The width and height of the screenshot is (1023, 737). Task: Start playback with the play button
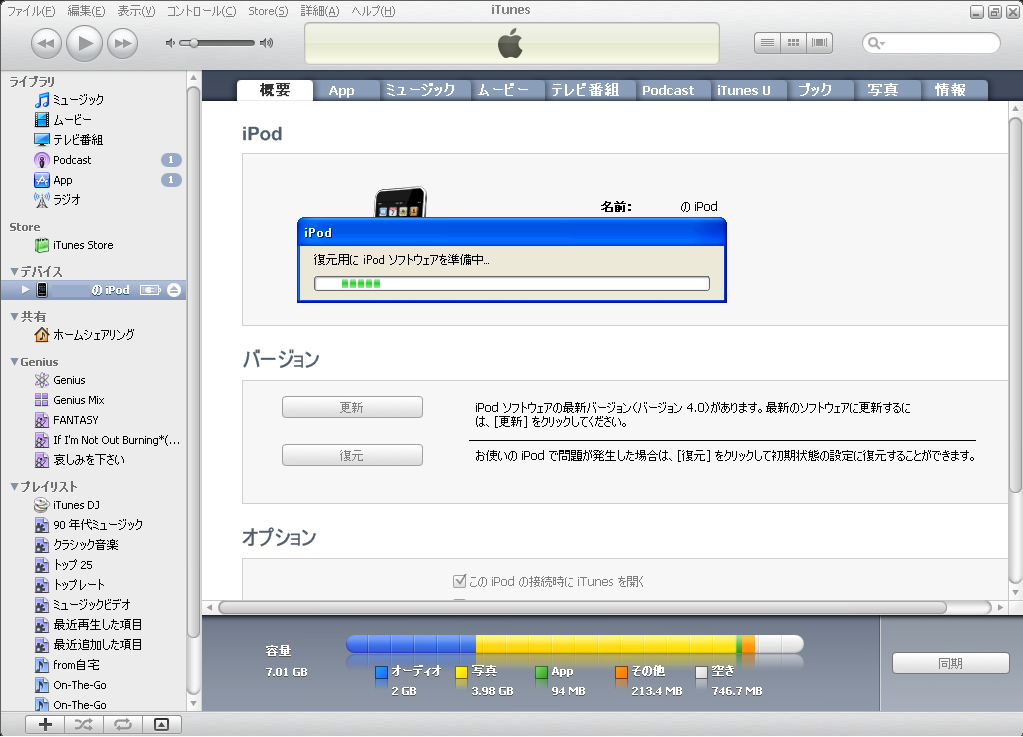[85, 44]
